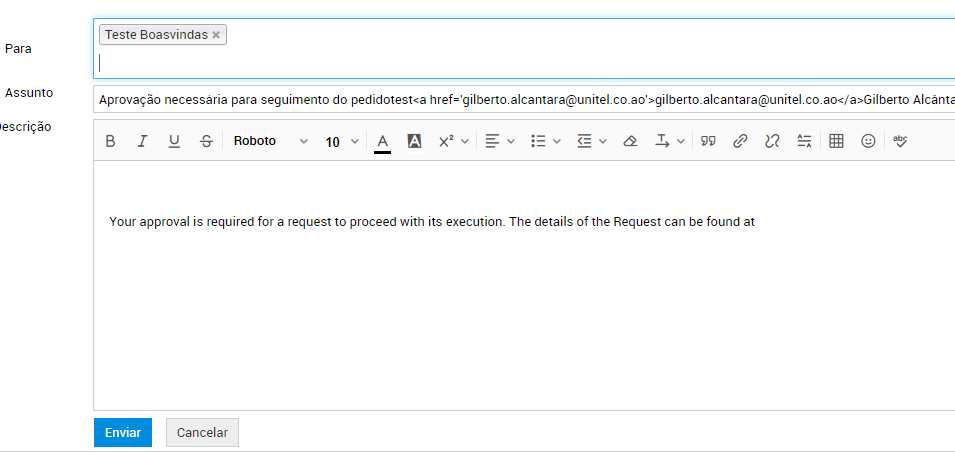This screenshot has height=452, width=955.
Task: Insert a table
Action: click(x=837, y=141)
